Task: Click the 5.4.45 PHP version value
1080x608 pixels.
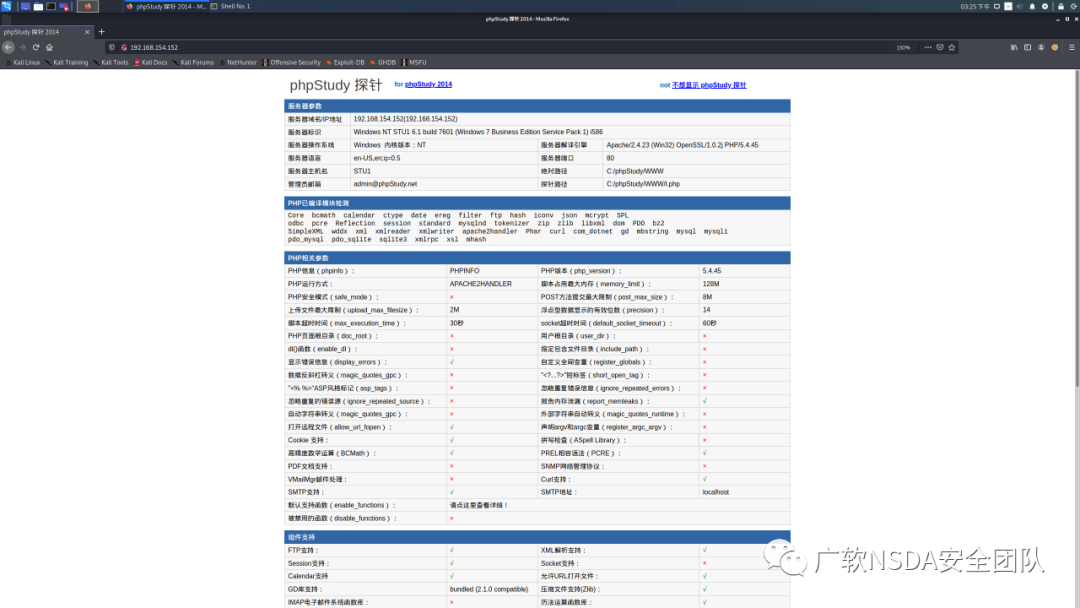Action: [712, 271]
